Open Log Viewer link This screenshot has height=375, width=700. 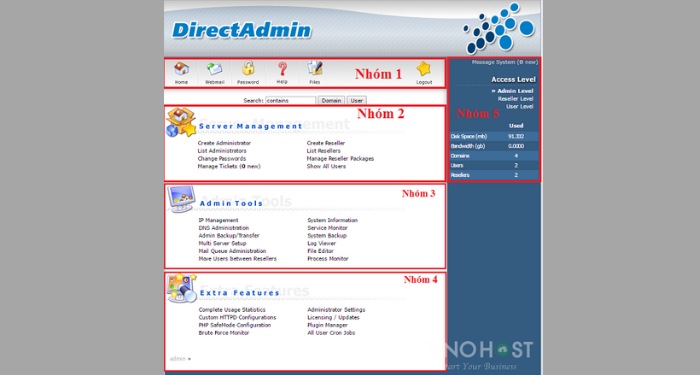pos(321,243)
